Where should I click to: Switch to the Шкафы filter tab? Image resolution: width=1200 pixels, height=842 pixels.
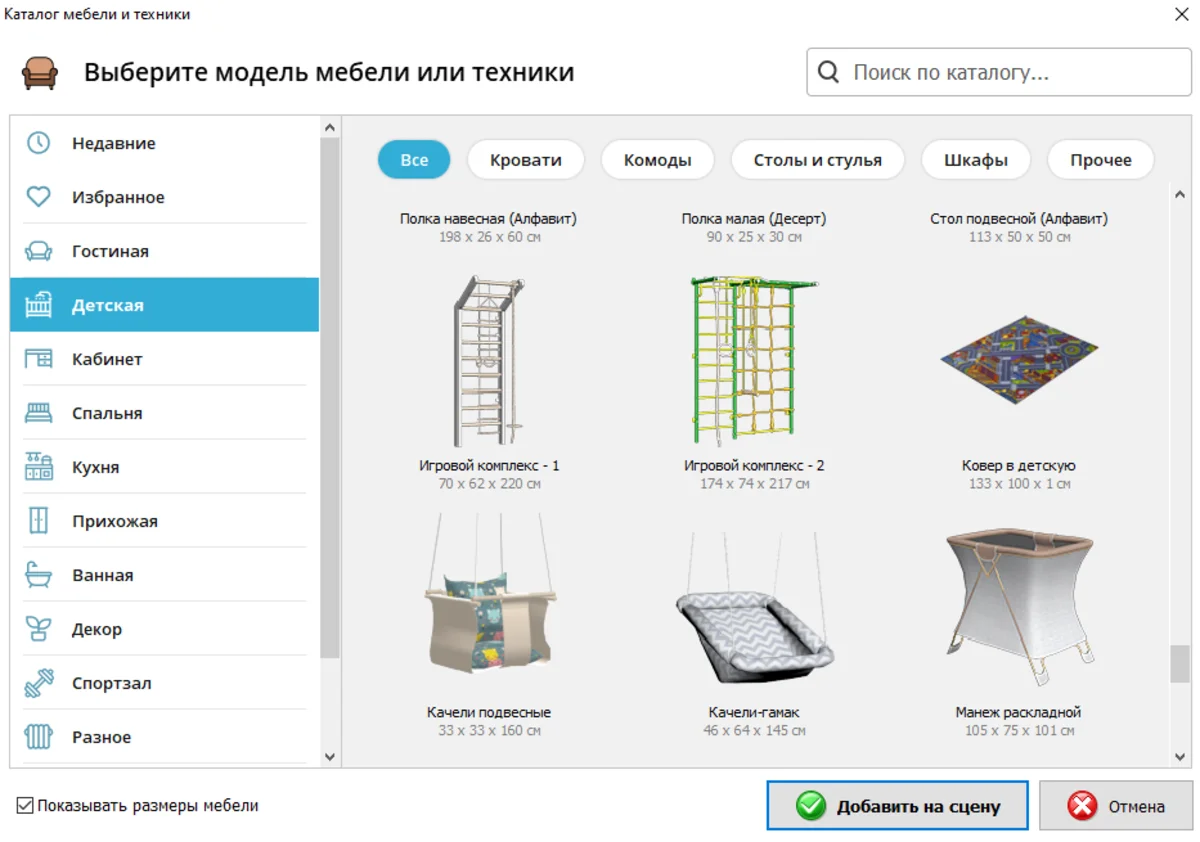(975, 160)
